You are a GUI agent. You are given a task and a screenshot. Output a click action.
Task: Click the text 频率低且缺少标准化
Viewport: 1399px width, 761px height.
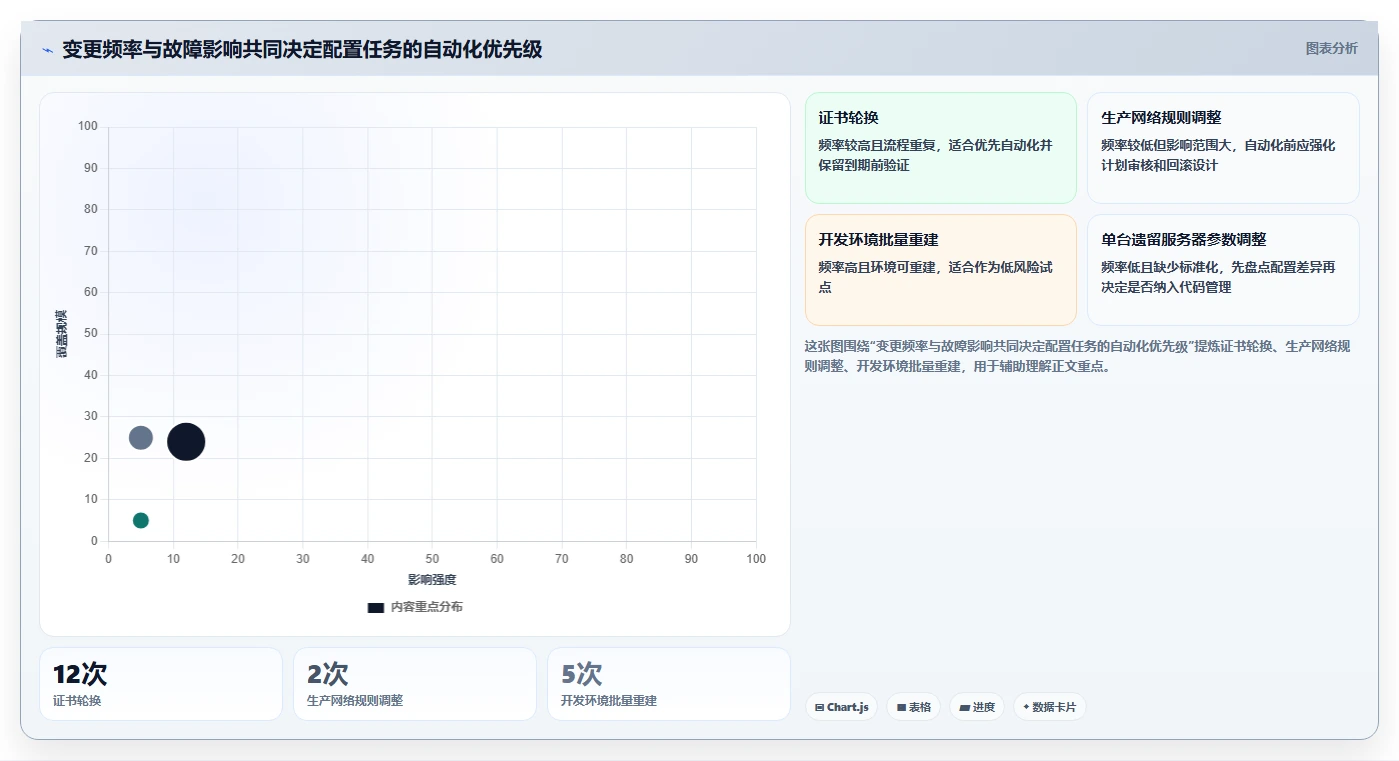tap(1218, 277)
